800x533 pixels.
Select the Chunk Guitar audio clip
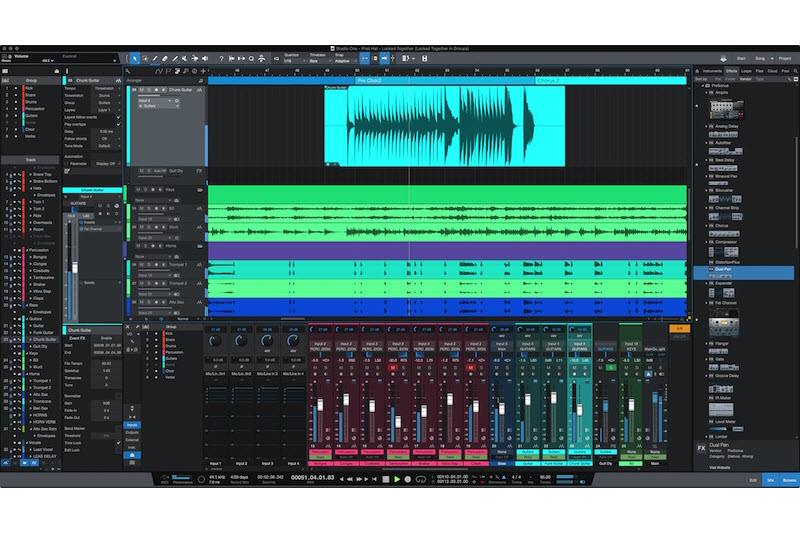coord(444,126)
